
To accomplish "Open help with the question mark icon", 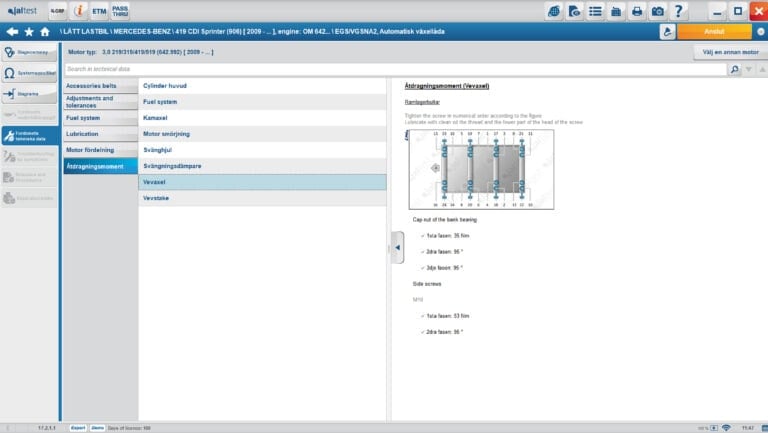I will point(681,12).
